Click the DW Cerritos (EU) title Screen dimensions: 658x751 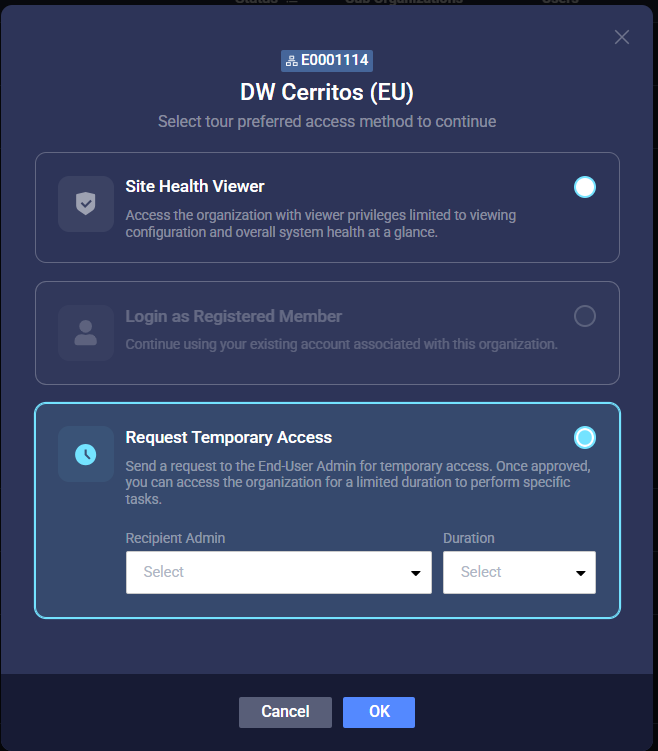click(327, 92)
